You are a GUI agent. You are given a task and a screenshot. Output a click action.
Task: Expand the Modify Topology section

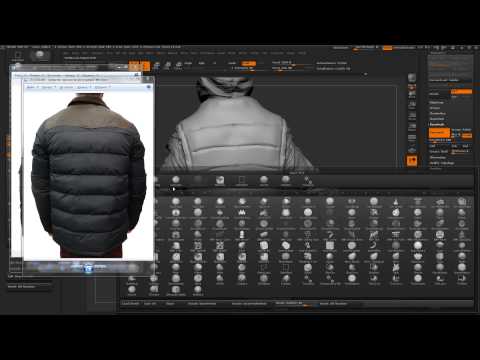[x=442, y=163]
